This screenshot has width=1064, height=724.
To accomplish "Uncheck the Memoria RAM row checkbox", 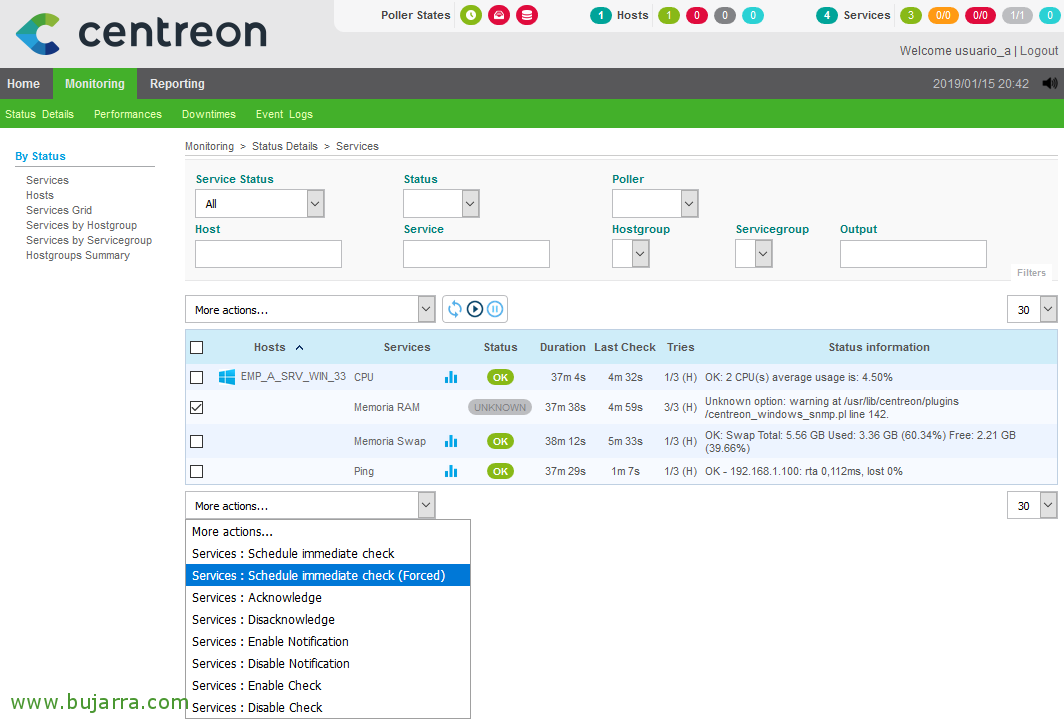I will [197, 407].
